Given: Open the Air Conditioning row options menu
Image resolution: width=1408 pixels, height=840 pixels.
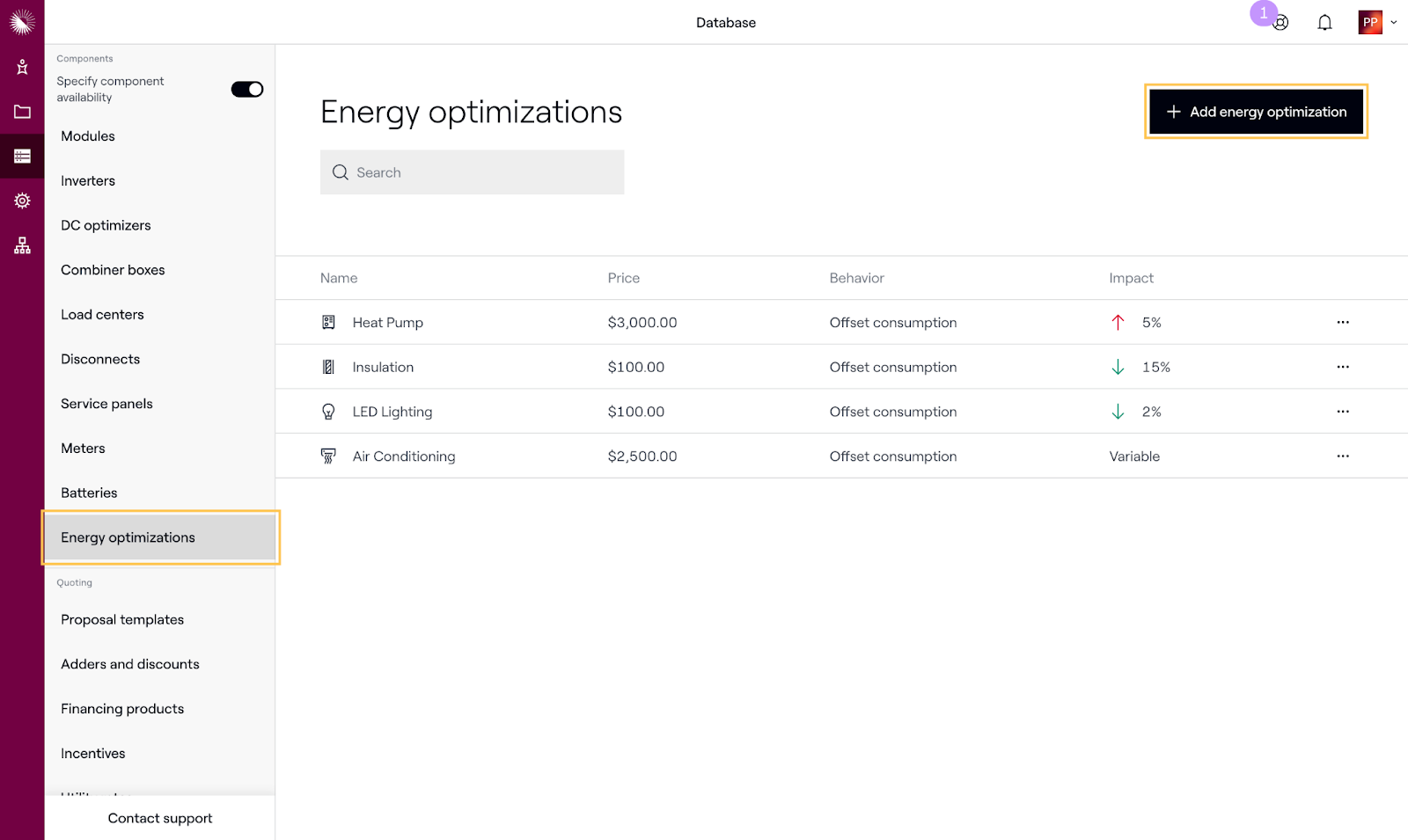Looking at the screenshot, I should pyautogui.click(x=1343, y=457).
